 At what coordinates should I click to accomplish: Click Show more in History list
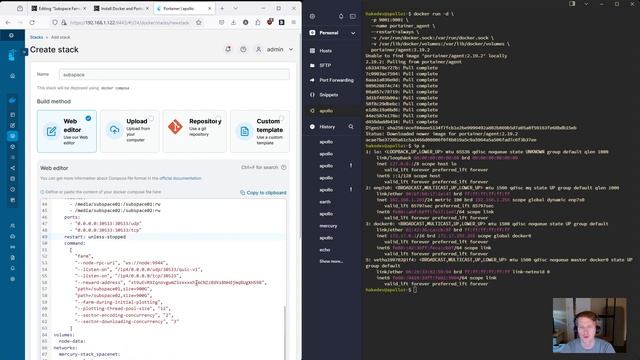[x=331, y=261]
